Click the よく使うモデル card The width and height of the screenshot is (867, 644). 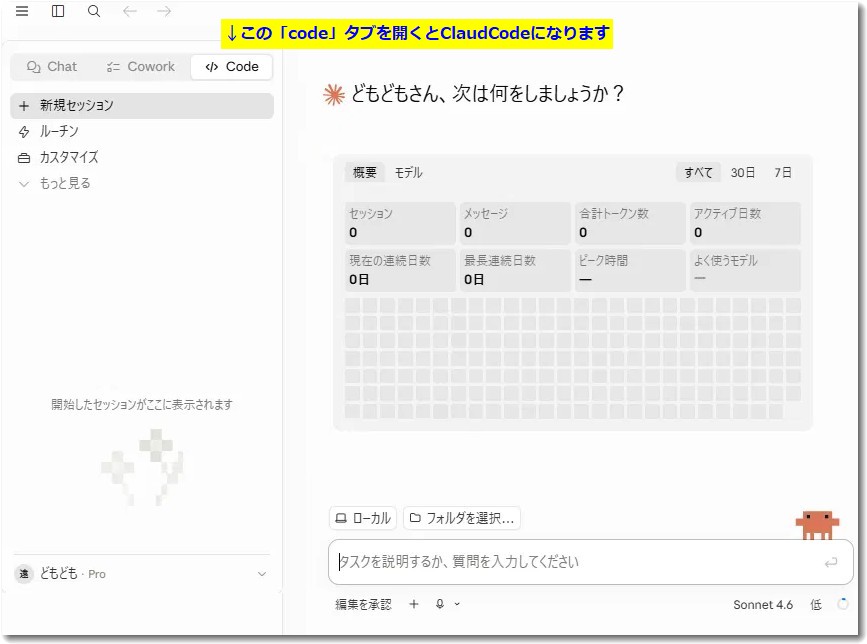pyautogui.click(x=745, y=270)
